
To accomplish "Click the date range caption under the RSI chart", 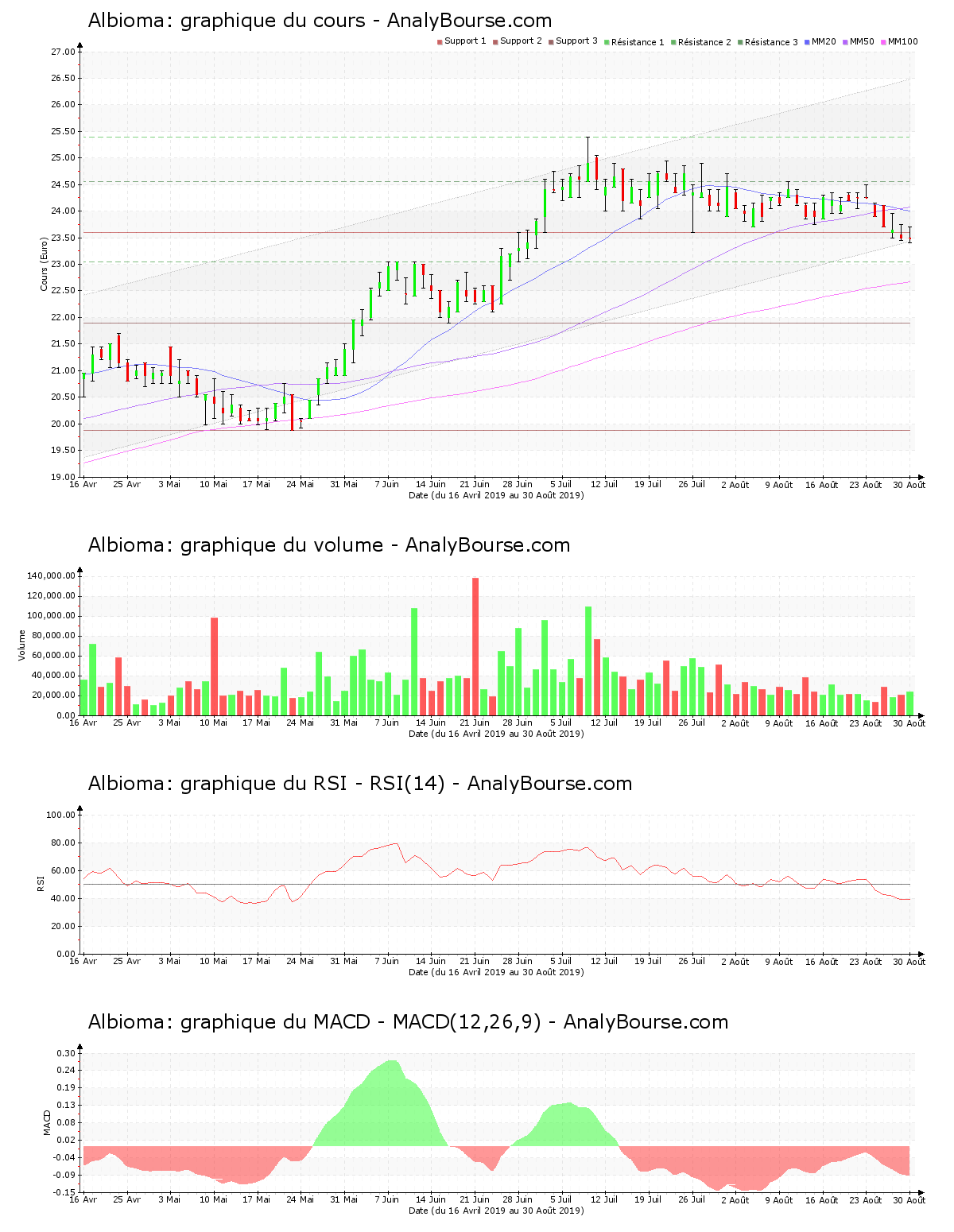I will click(496, 972).
